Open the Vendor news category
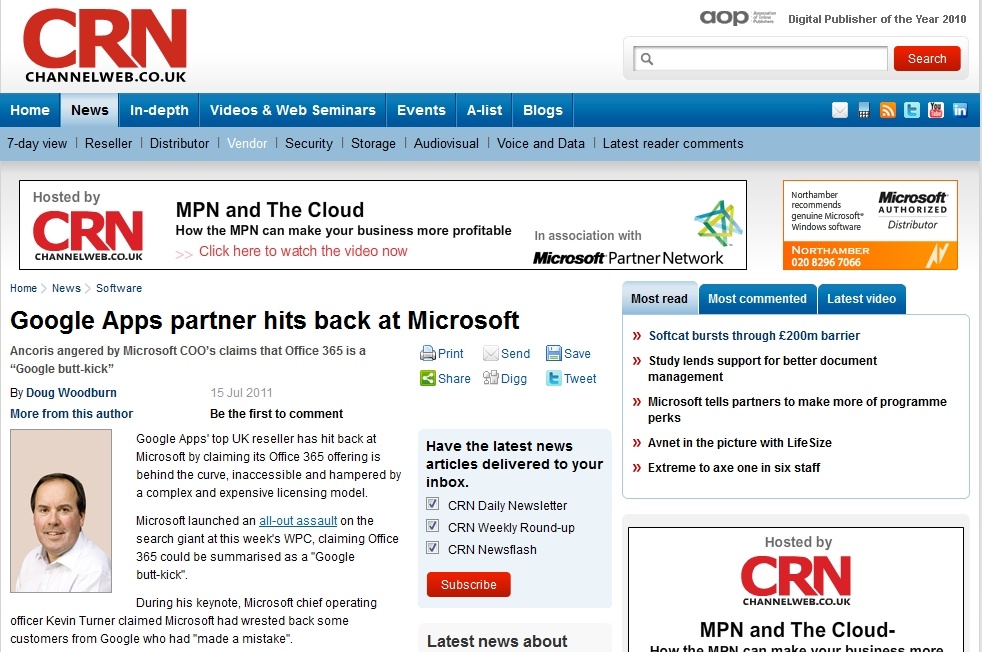 247,143
